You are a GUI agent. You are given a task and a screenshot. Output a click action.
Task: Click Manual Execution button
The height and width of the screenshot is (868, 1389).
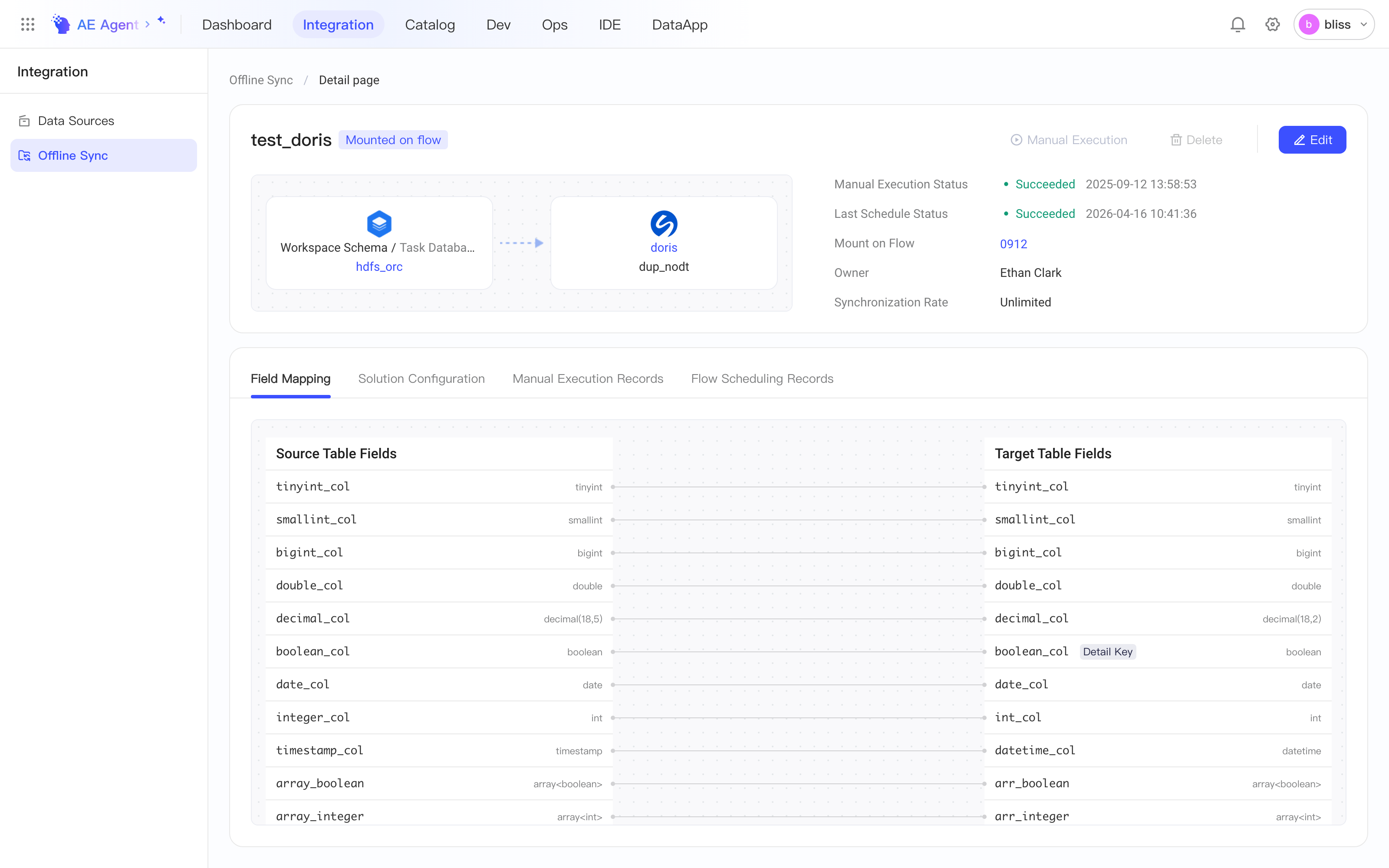[x=1069, y=140]
